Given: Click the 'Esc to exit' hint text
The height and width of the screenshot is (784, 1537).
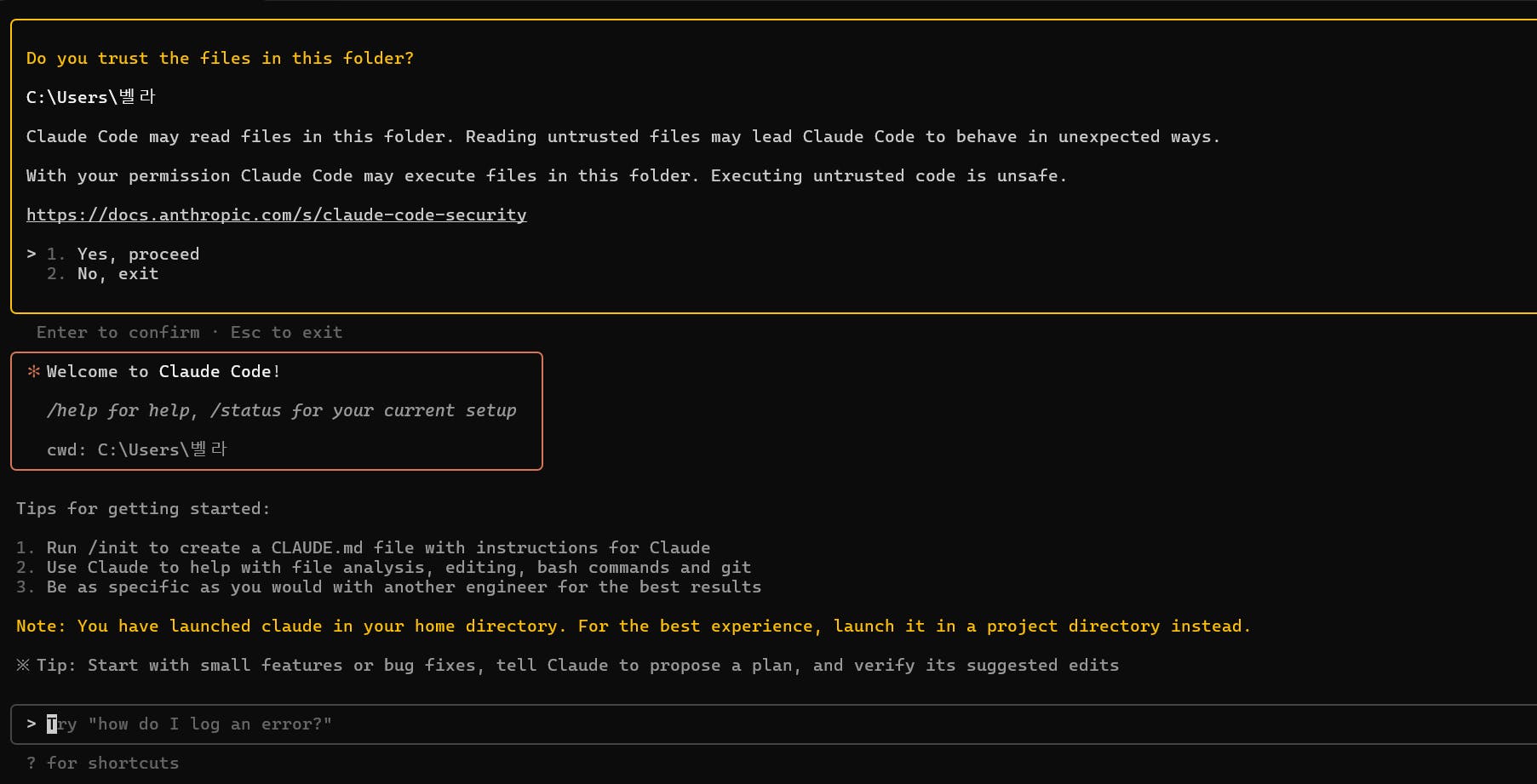Looking at the screenshot, I should [286, 332].
